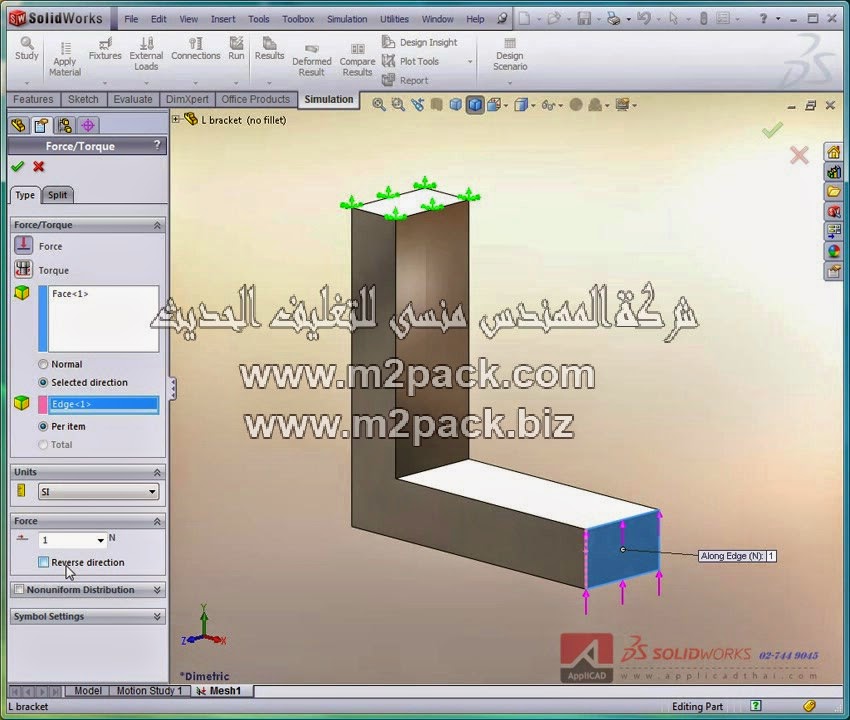
Task: Select Torque type icon
Action: tap(23, 269)
